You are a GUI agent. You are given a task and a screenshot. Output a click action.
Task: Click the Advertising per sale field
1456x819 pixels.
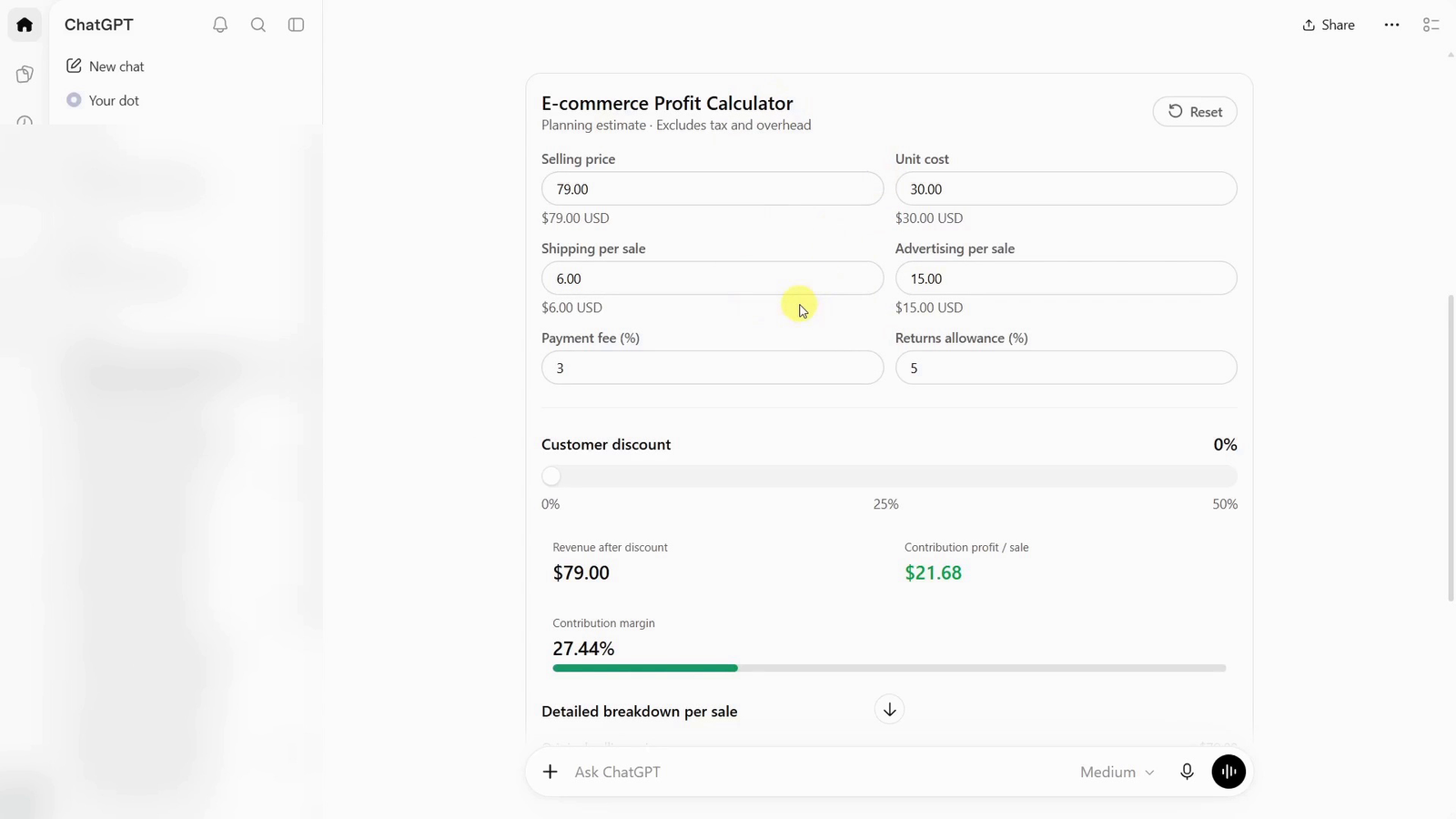[x=1066, y=278]
